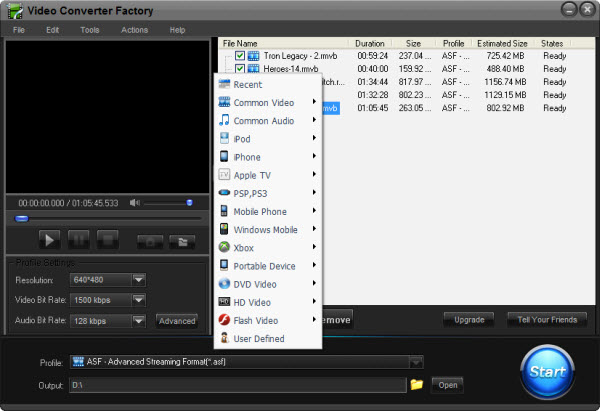Expand the iPod submenu
This screenshot has width=600, height=411.
(314, 138)
